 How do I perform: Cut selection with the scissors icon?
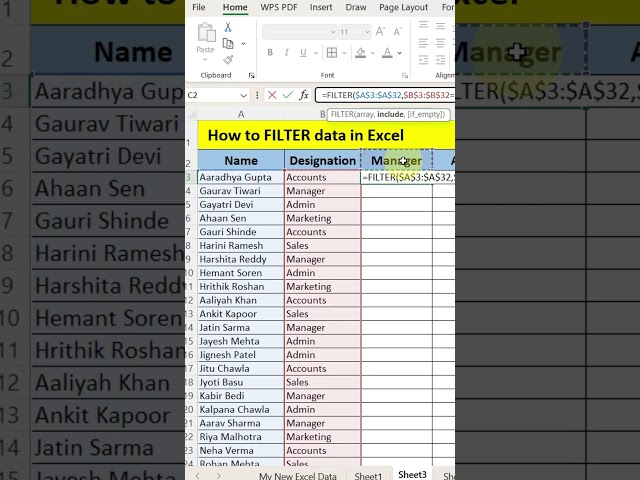point(228,27)
